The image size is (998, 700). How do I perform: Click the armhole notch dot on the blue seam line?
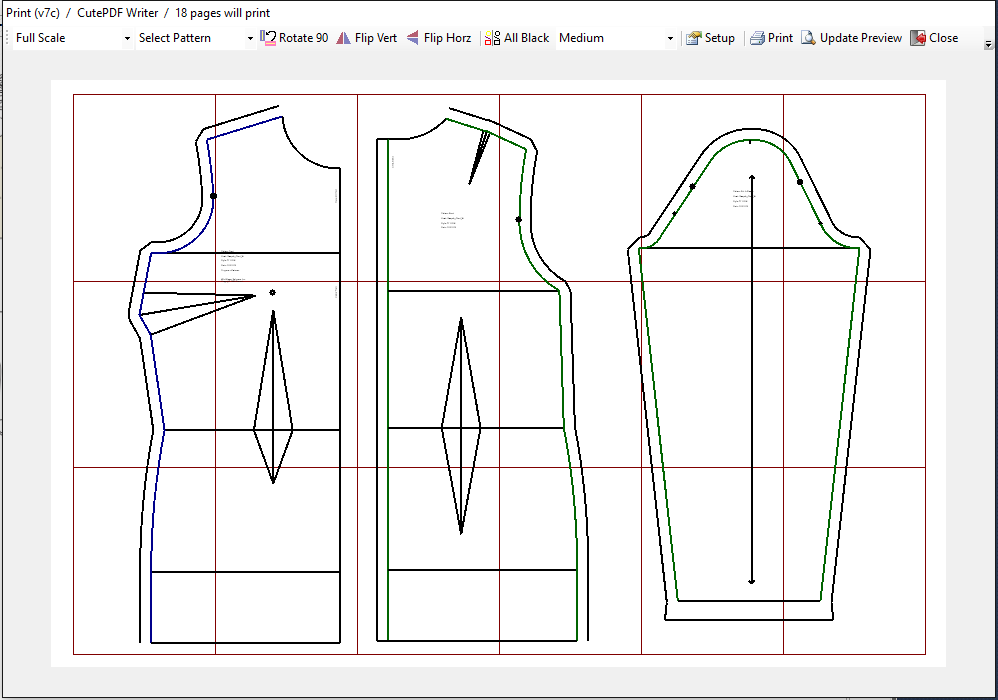click(213, 196)
